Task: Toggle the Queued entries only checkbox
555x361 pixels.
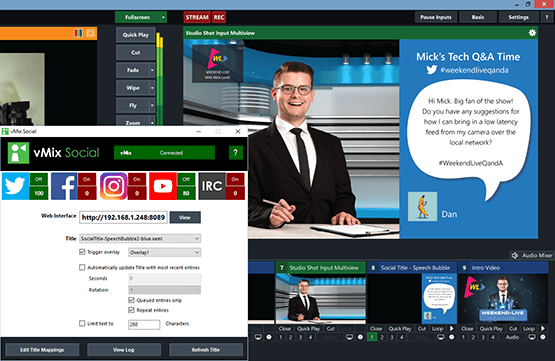Action: coord(131,300)
